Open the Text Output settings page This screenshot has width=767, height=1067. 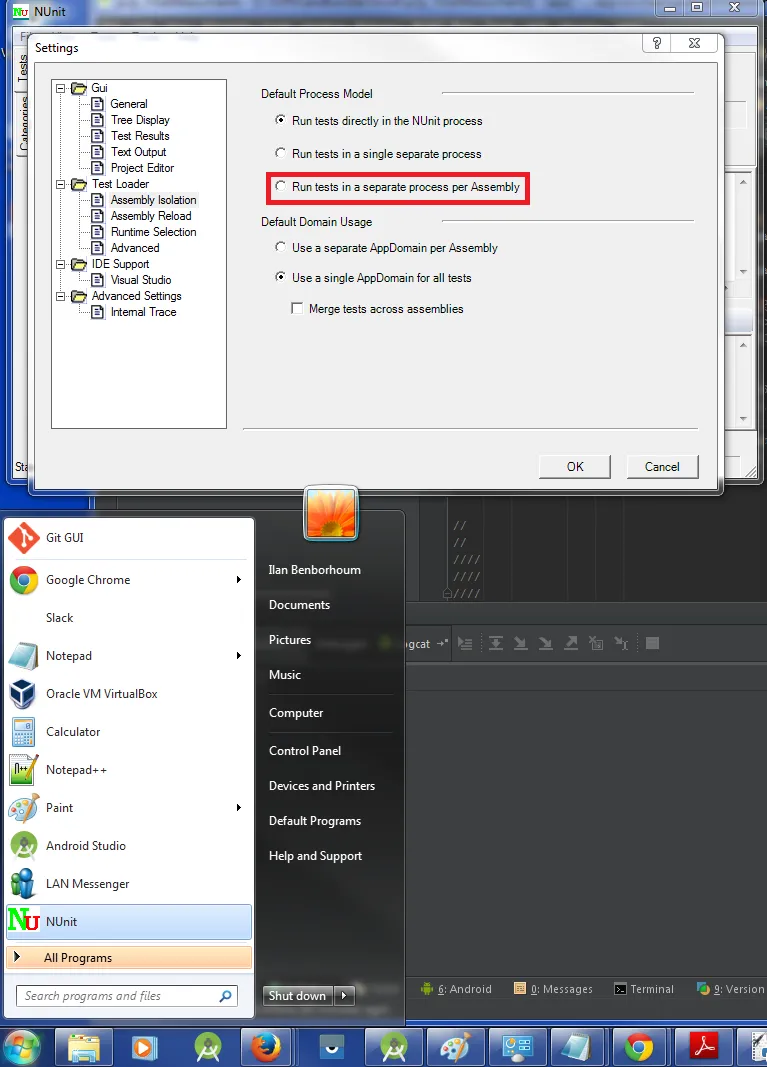138,152
